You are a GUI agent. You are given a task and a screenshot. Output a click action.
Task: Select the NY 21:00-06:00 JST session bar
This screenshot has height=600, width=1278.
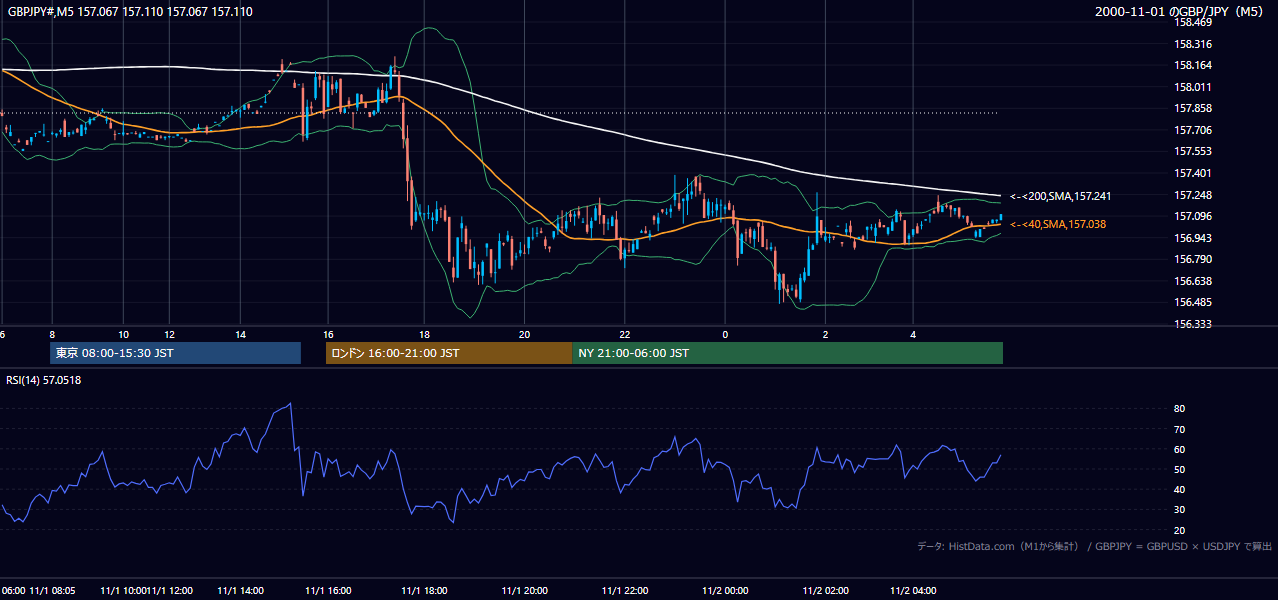(788, 353)
